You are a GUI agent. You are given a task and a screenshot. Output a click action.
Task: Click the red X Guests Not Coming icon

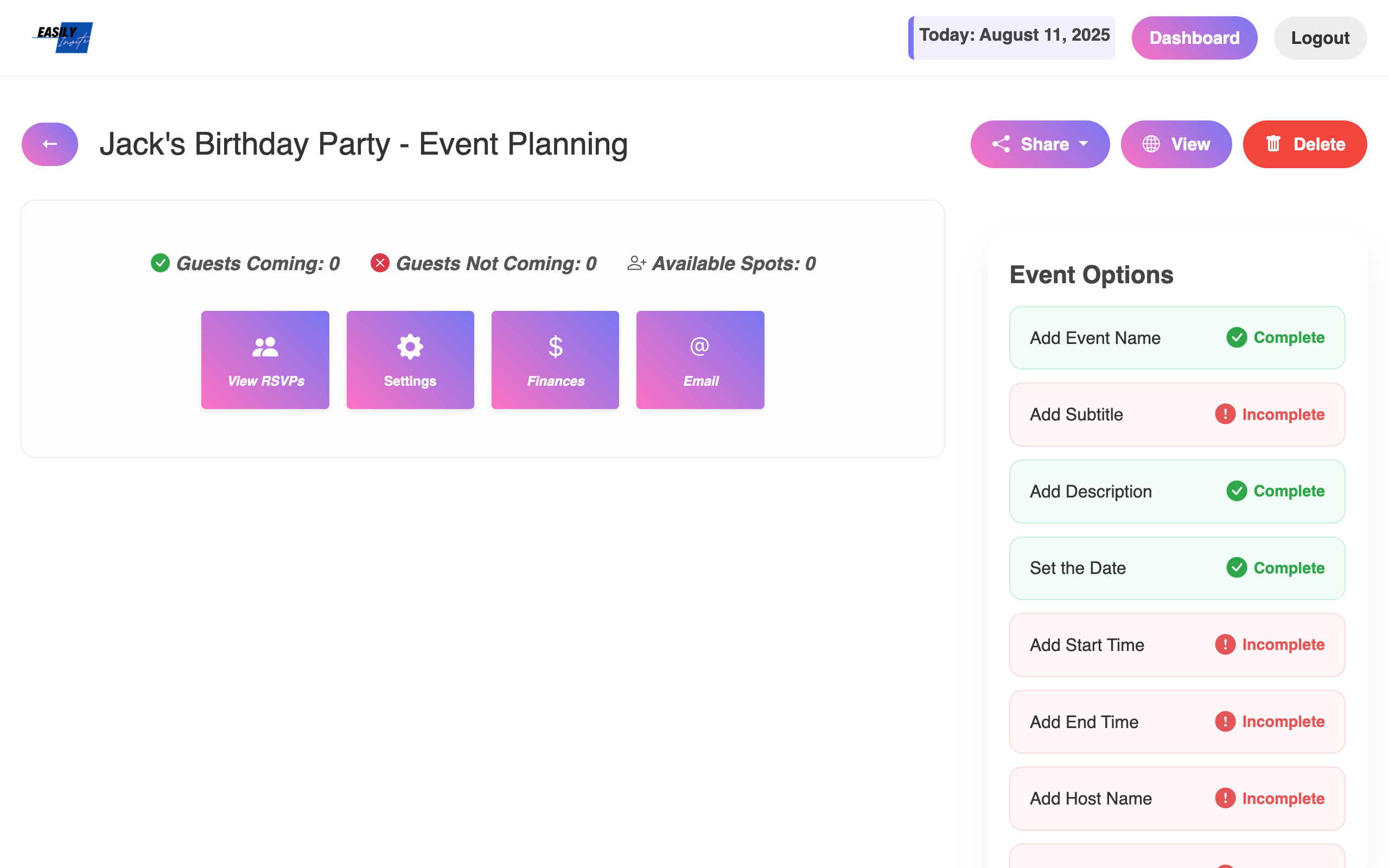[380, 263]
